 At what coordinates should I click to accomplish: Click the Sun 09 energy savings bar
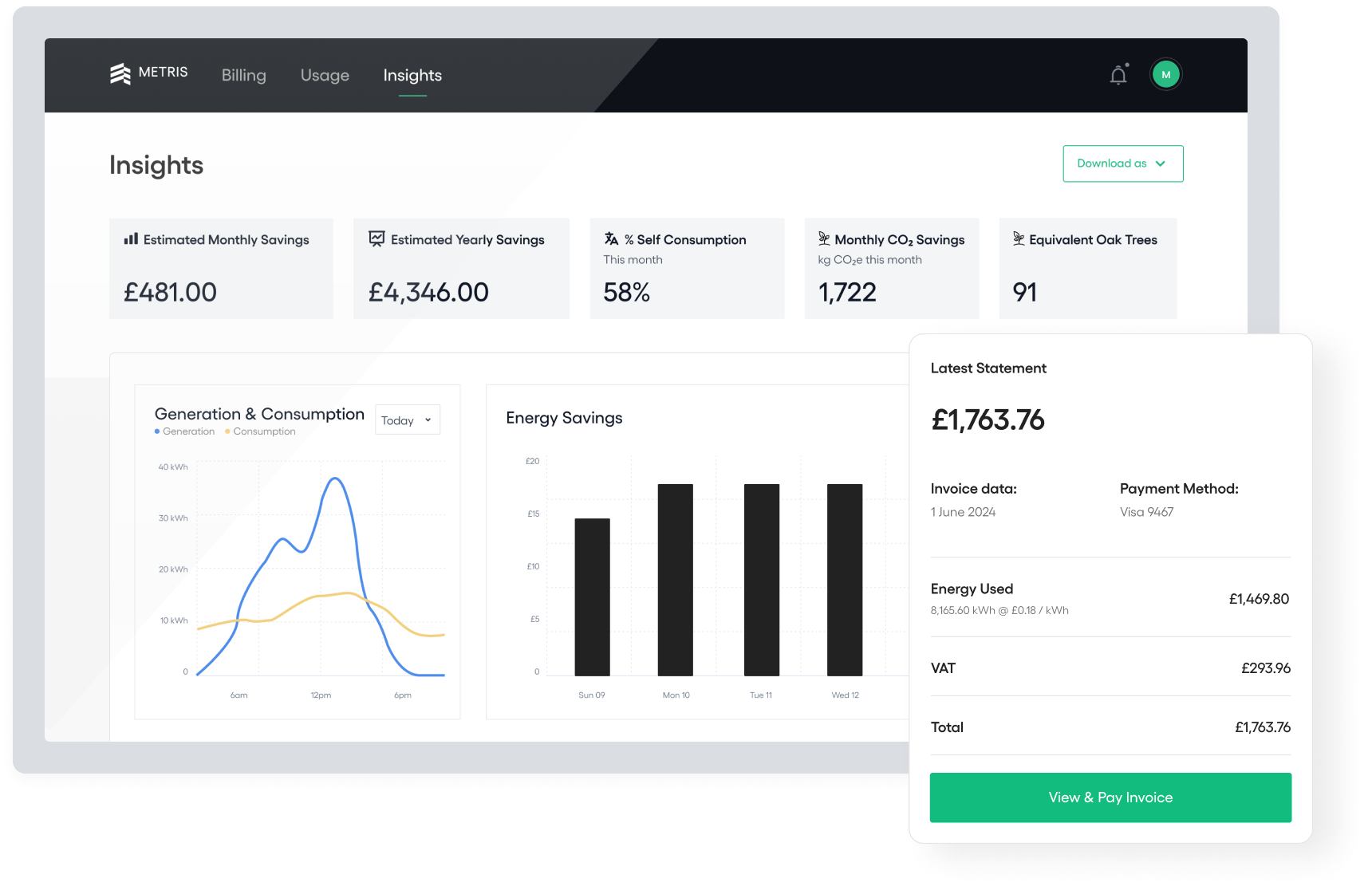[x=592, y=597]
